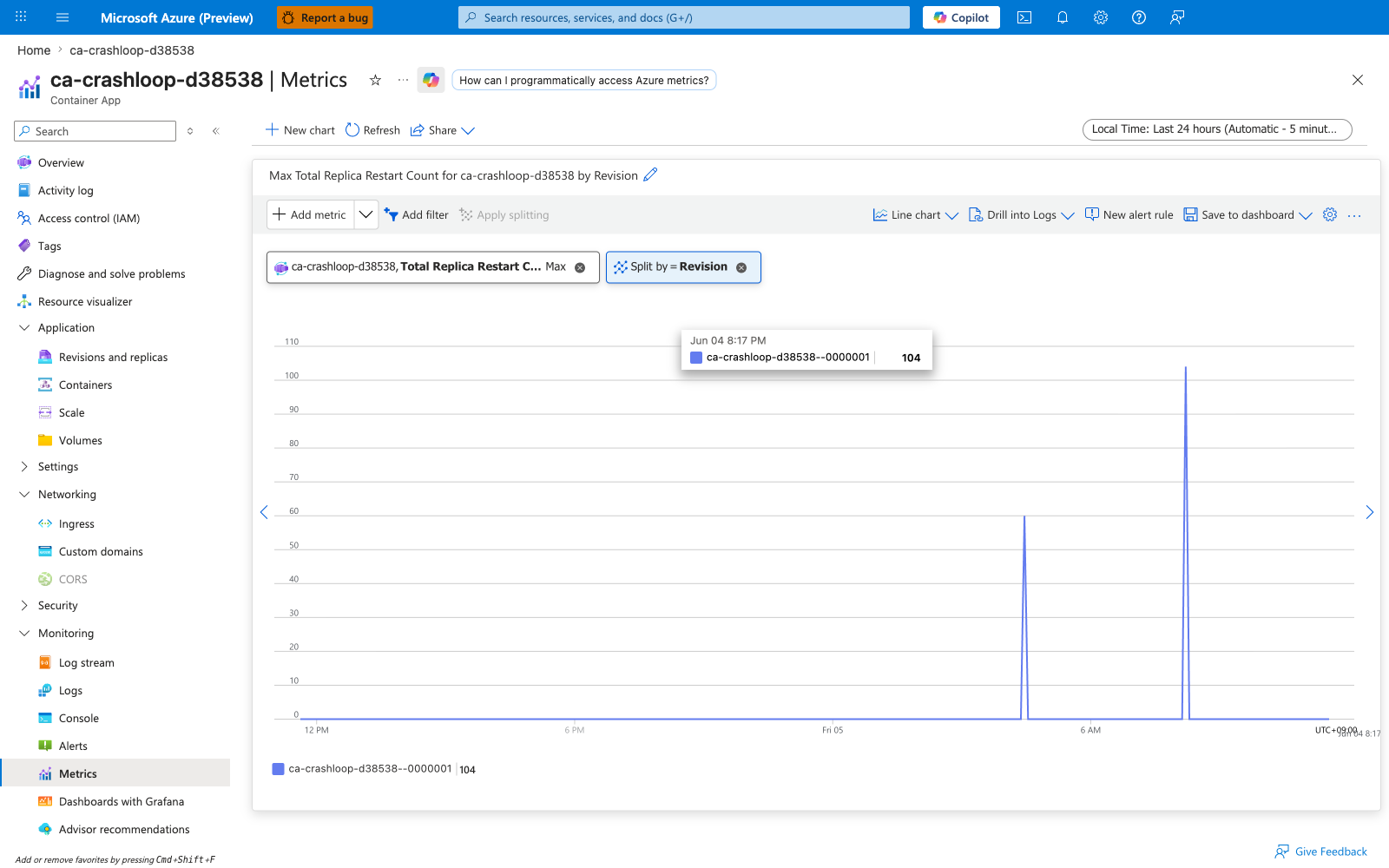The width and height of the screenshot is (1389, 868).
Task: Open chart settings gear icon
Action: pyautogui.click(x=1330, y=214)
